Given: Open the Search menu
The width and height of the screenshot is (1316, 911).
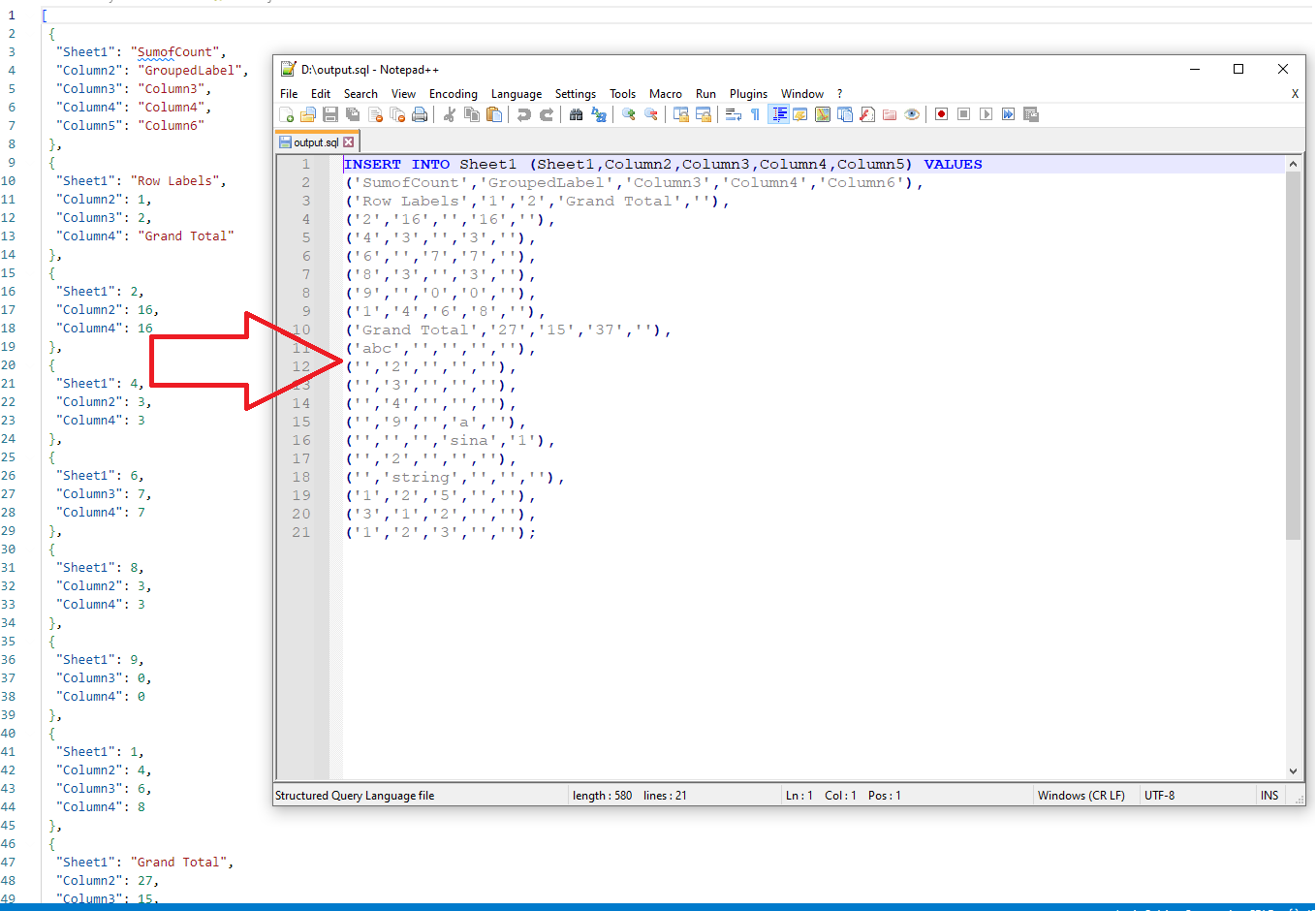Looking at the screenshot, I should click(x=360, y=94).
